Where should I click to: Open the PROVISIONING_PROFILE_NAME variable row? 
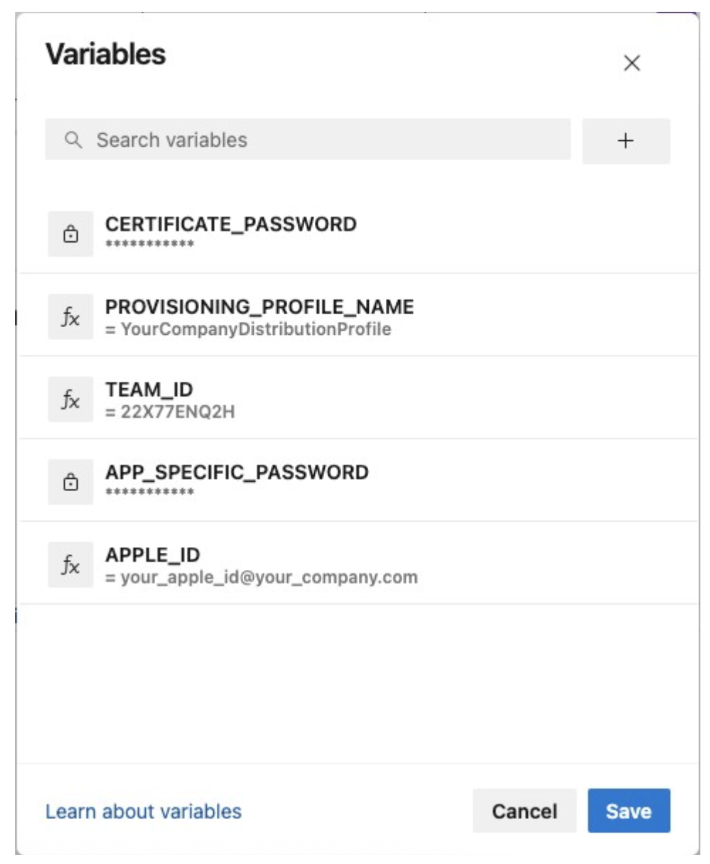259,307
